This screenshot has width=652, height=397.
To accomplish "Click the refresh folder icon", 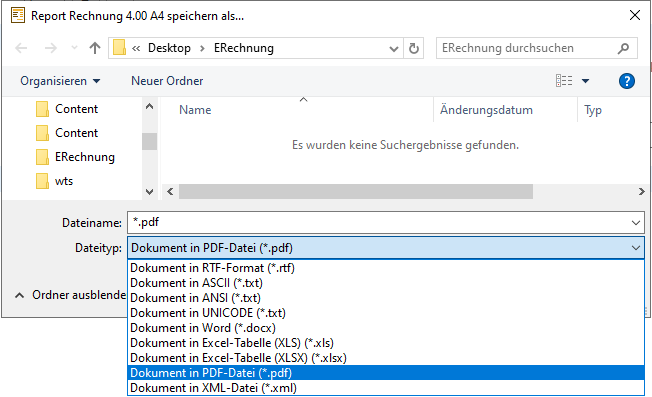I will coord(413,48).
